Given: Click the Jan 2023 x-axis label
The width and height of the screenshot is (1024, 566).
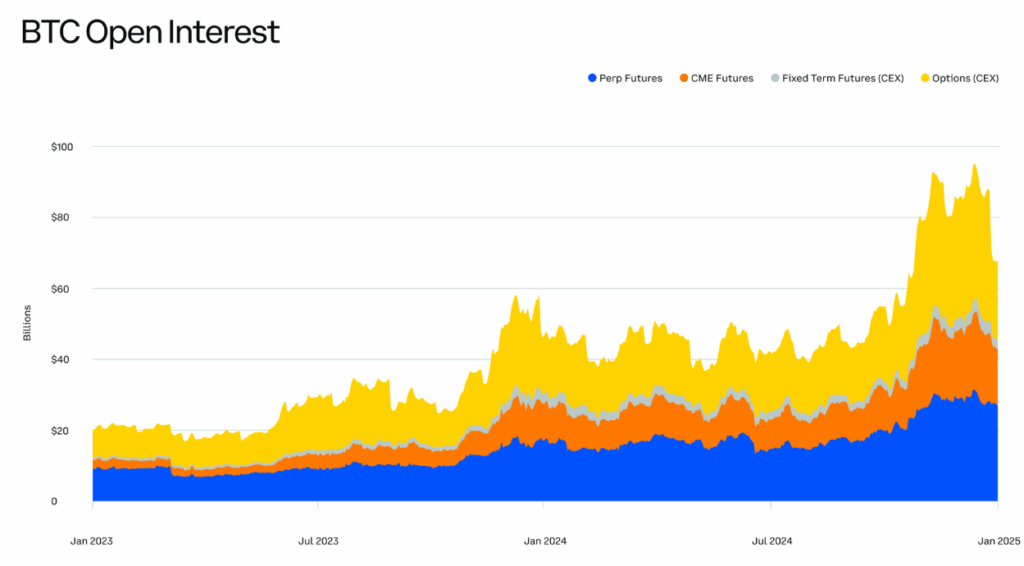Looking at the screenshot, I should click(x=91, y=541).
